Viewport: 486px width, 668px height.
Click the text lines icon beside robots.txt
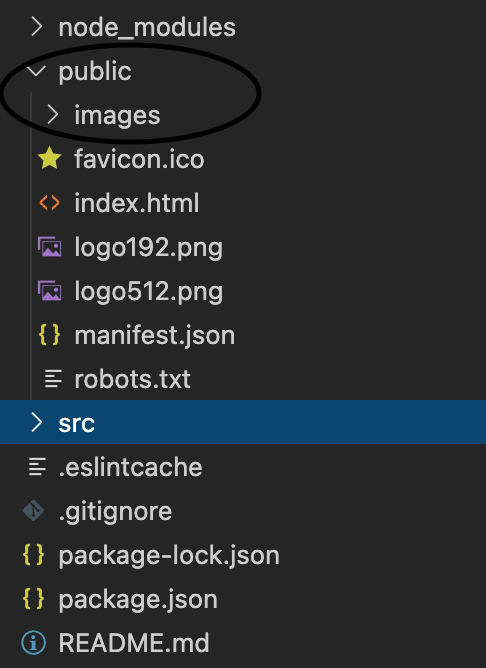54,379
